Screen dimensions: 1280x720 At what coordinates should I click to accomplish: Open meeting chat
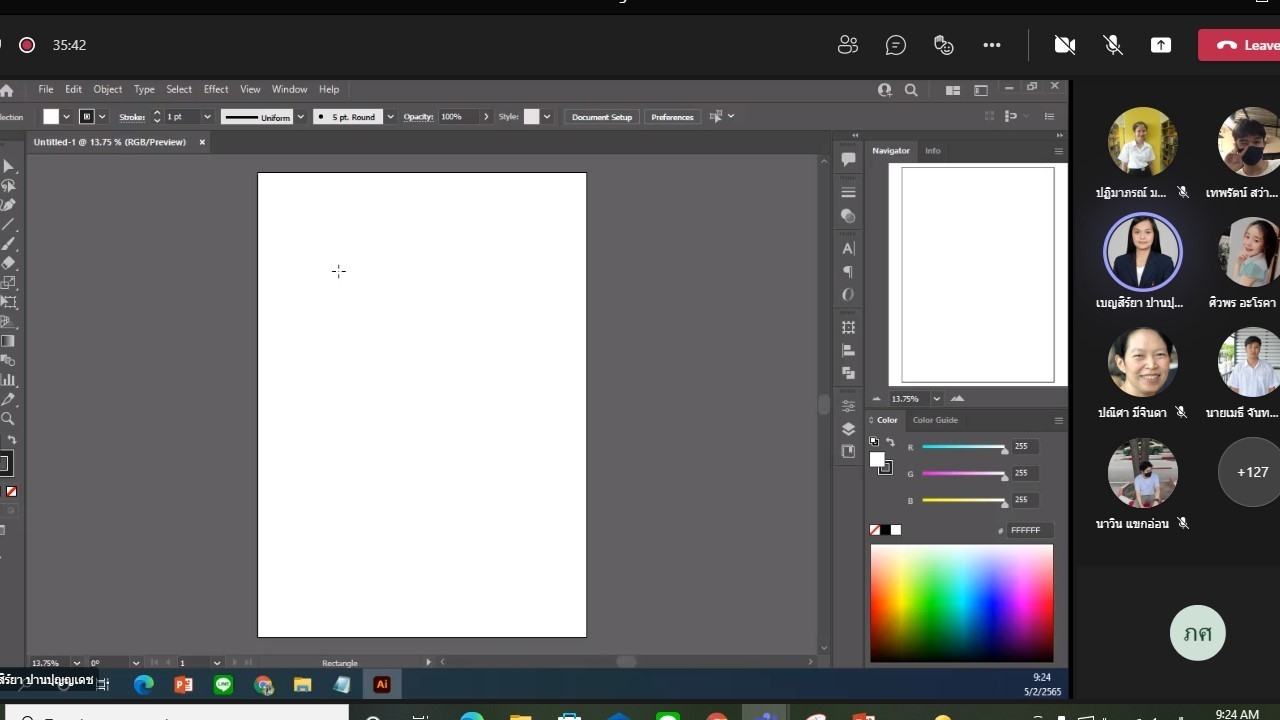click(896, 45)
